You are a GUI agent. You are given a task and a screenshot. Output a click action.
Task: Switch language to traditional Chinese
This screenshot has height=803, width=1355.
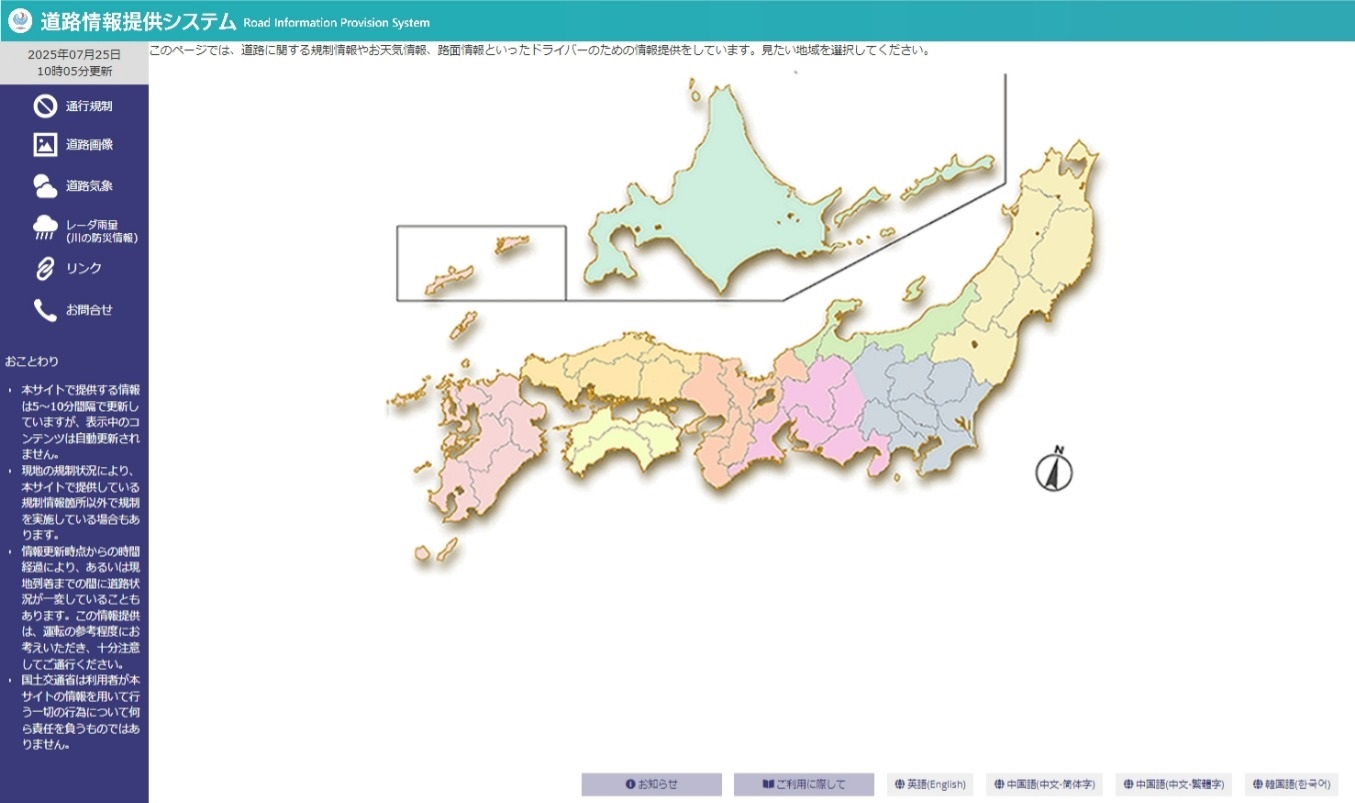[x=1173, y=784]
